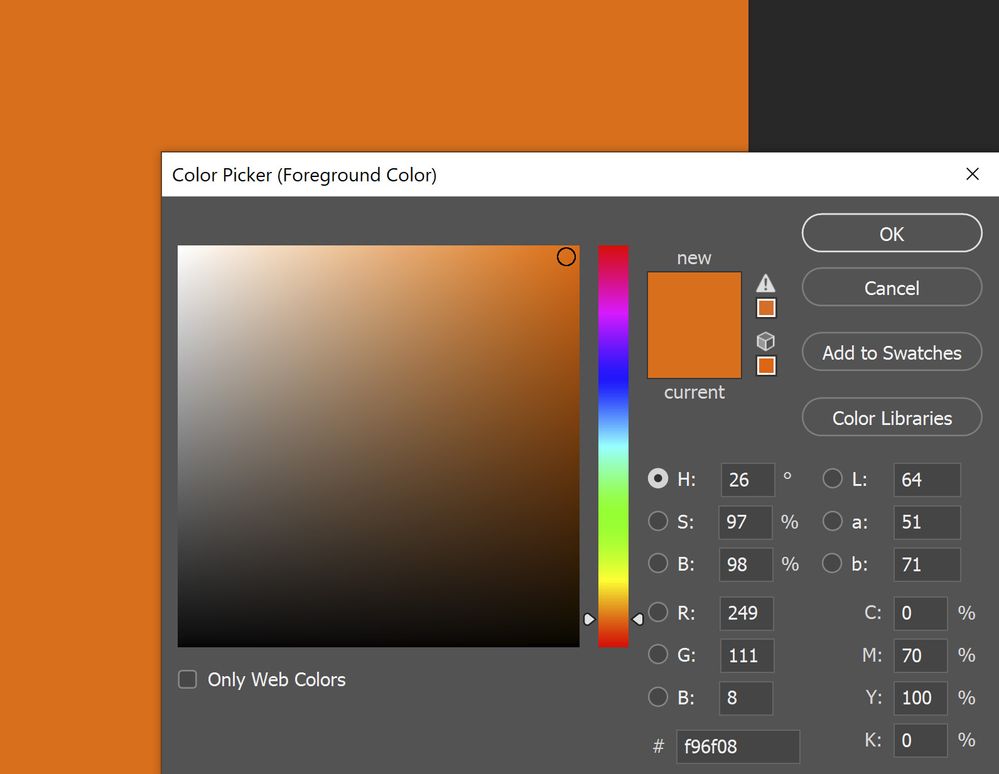This screenshot has width=999, height=774.
Task: Select the G green radio button
Action: [658, 654]
